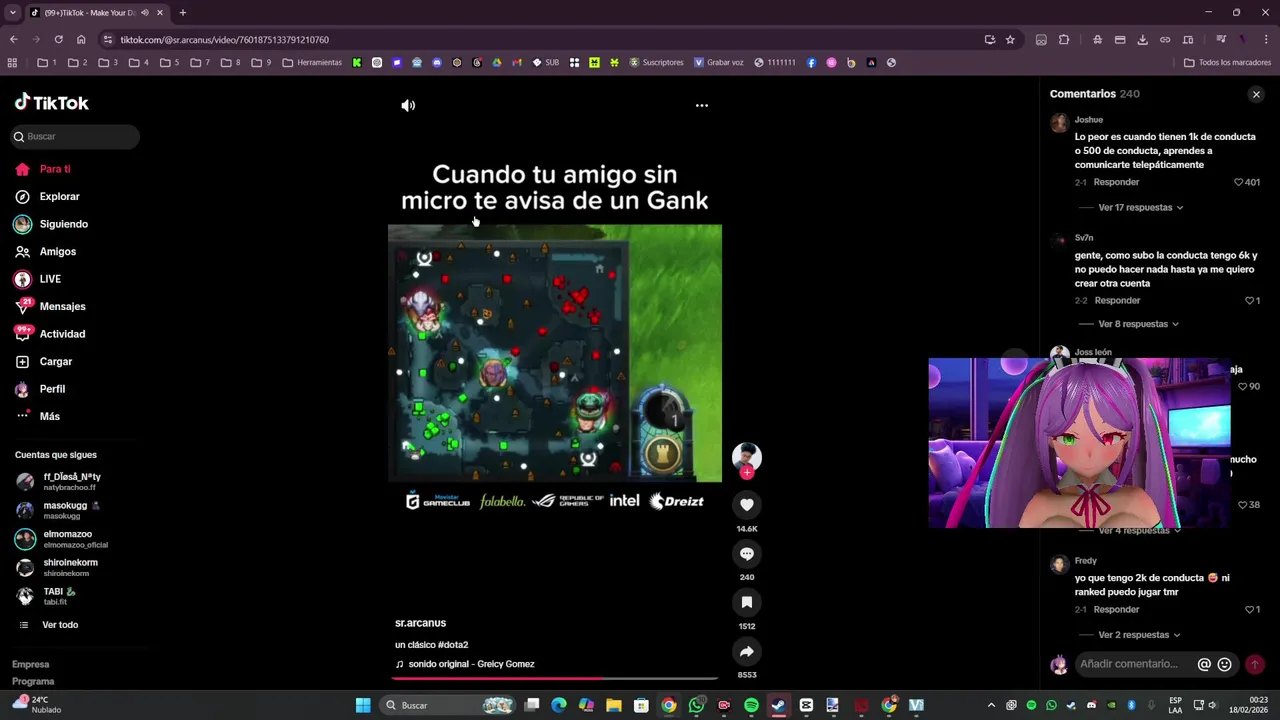Open the browser extensions puzzle icon
The height and width of the screenshot is (720, 1280).
[1064, 40]
